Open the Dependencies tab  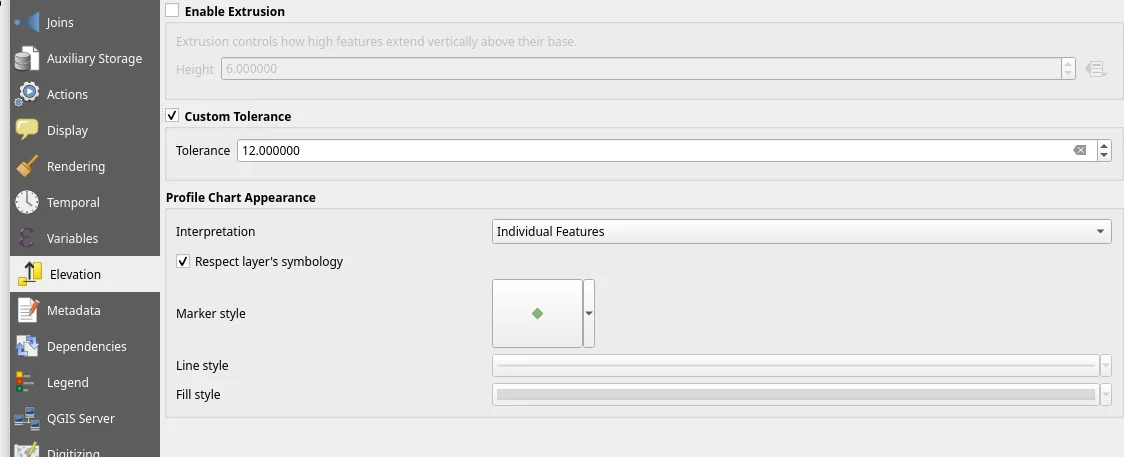(86, 347)
